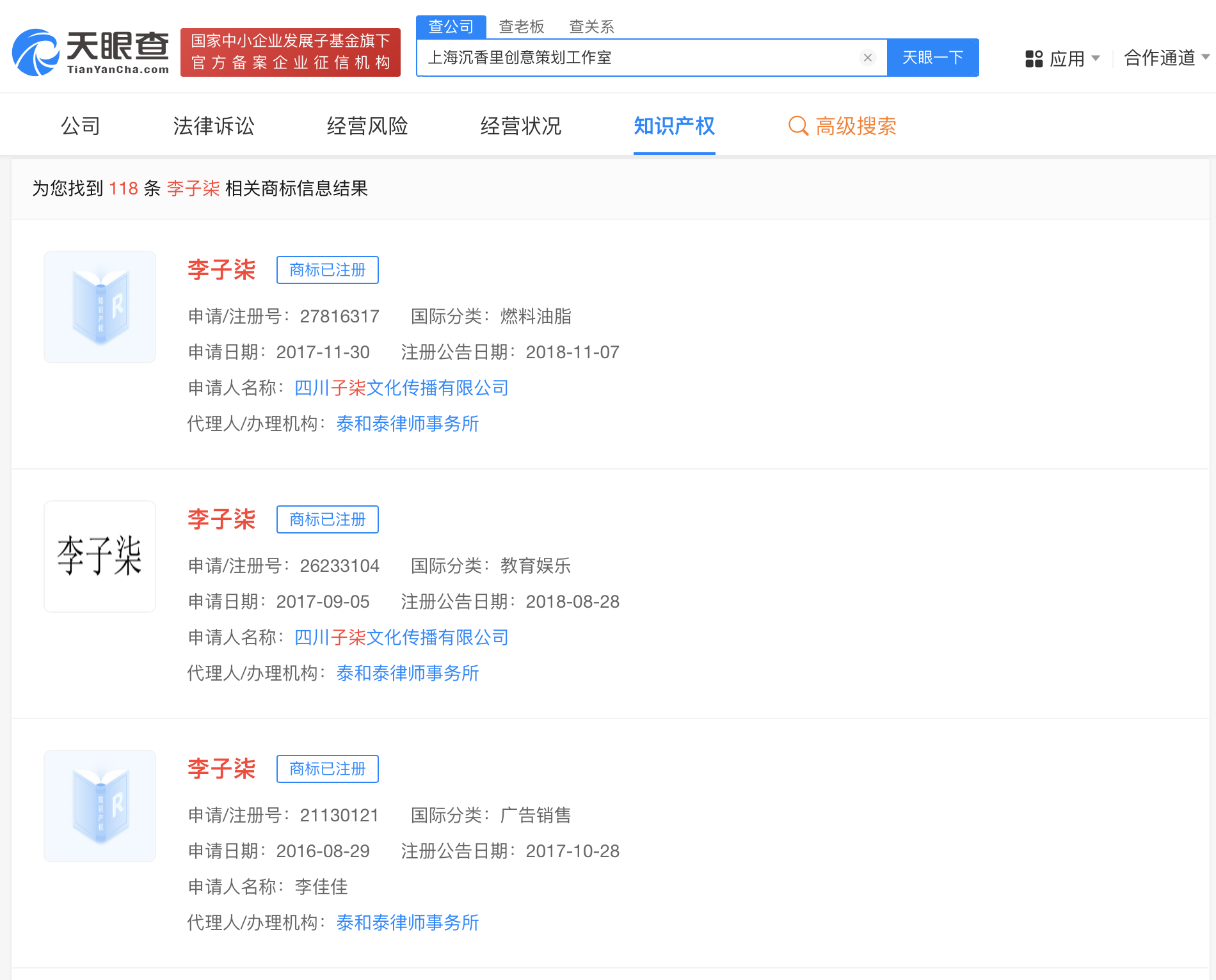Expand the 合作通道 dropdown
The height and width of the screenshot is (980, 1216).
[x=1161, y=58]
